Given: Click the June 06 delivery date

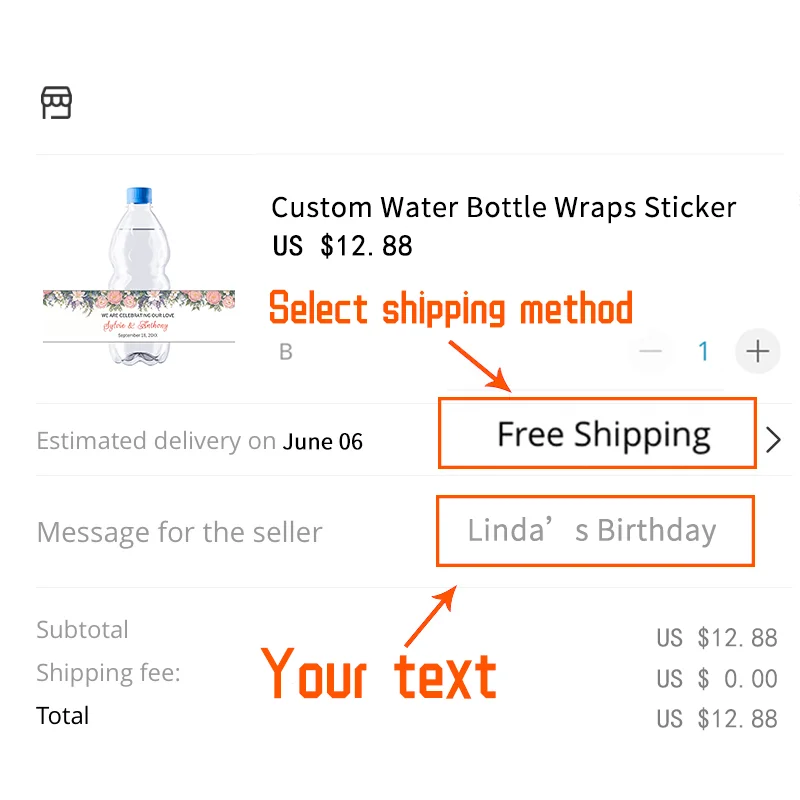Looking at the screenshot, I should click(322, 441).
